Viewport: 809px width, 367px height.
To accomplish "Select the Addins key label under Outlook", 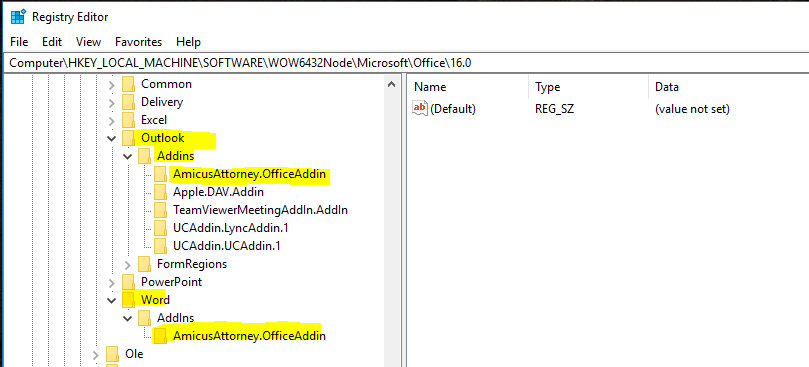I will [x=175, y=156].
